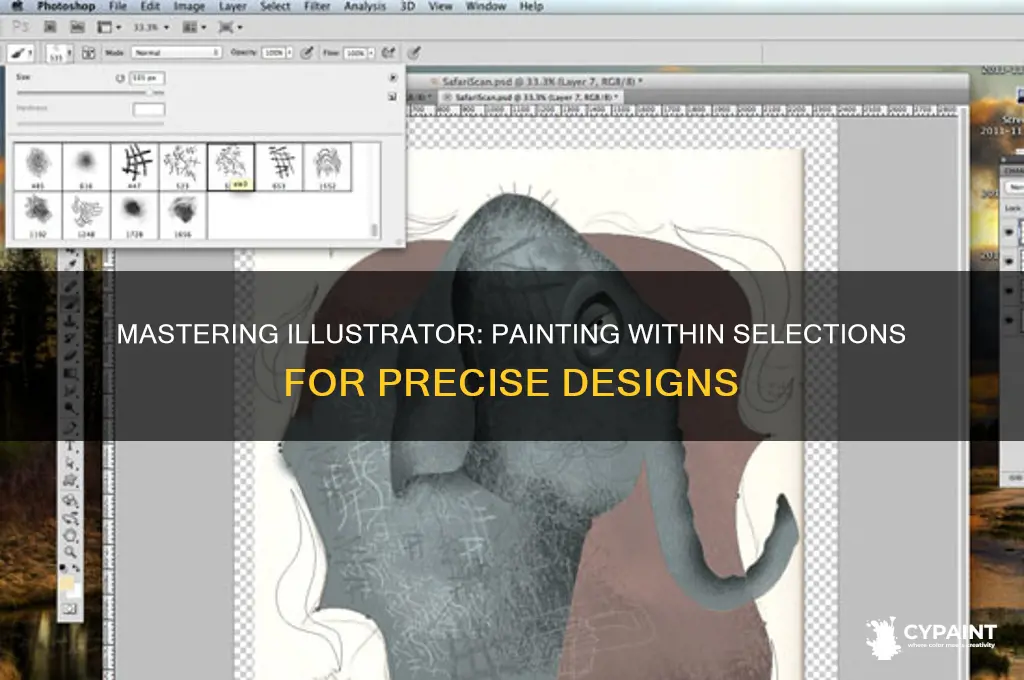1024x680 pixels.
Task: Select the Hand tool
Action: point(70,536)
